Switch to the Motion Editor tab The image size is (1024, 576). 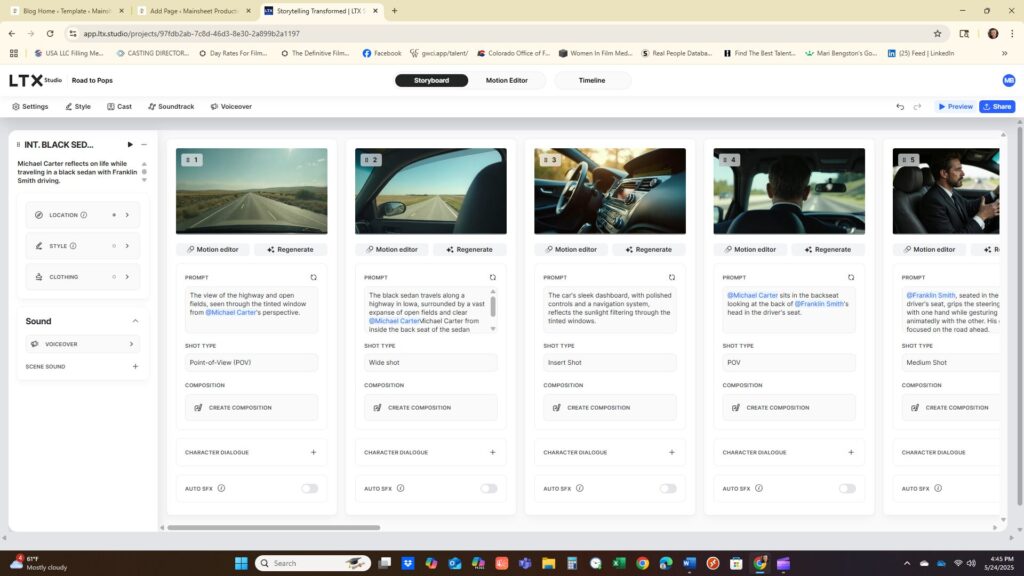[506, 80]
